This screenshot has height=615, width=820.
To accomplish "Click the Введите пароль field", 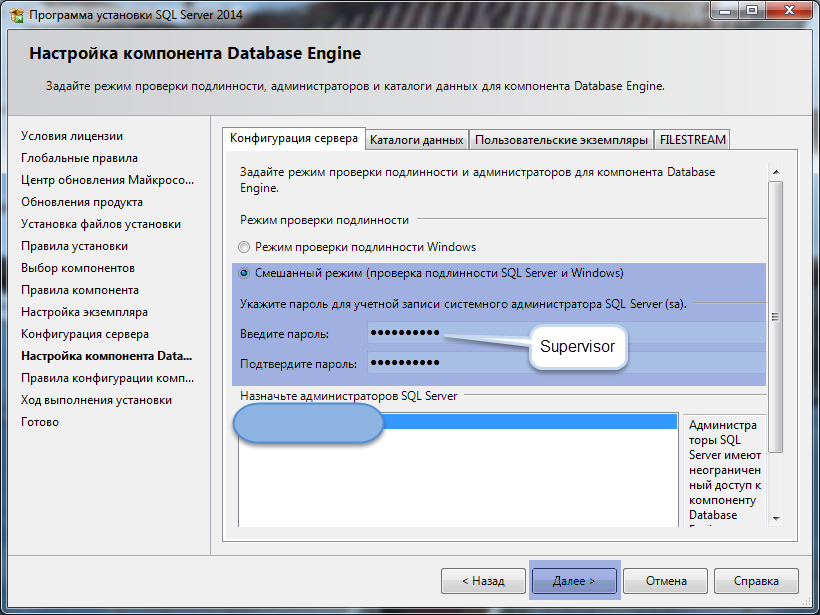I will coord(566,333).
